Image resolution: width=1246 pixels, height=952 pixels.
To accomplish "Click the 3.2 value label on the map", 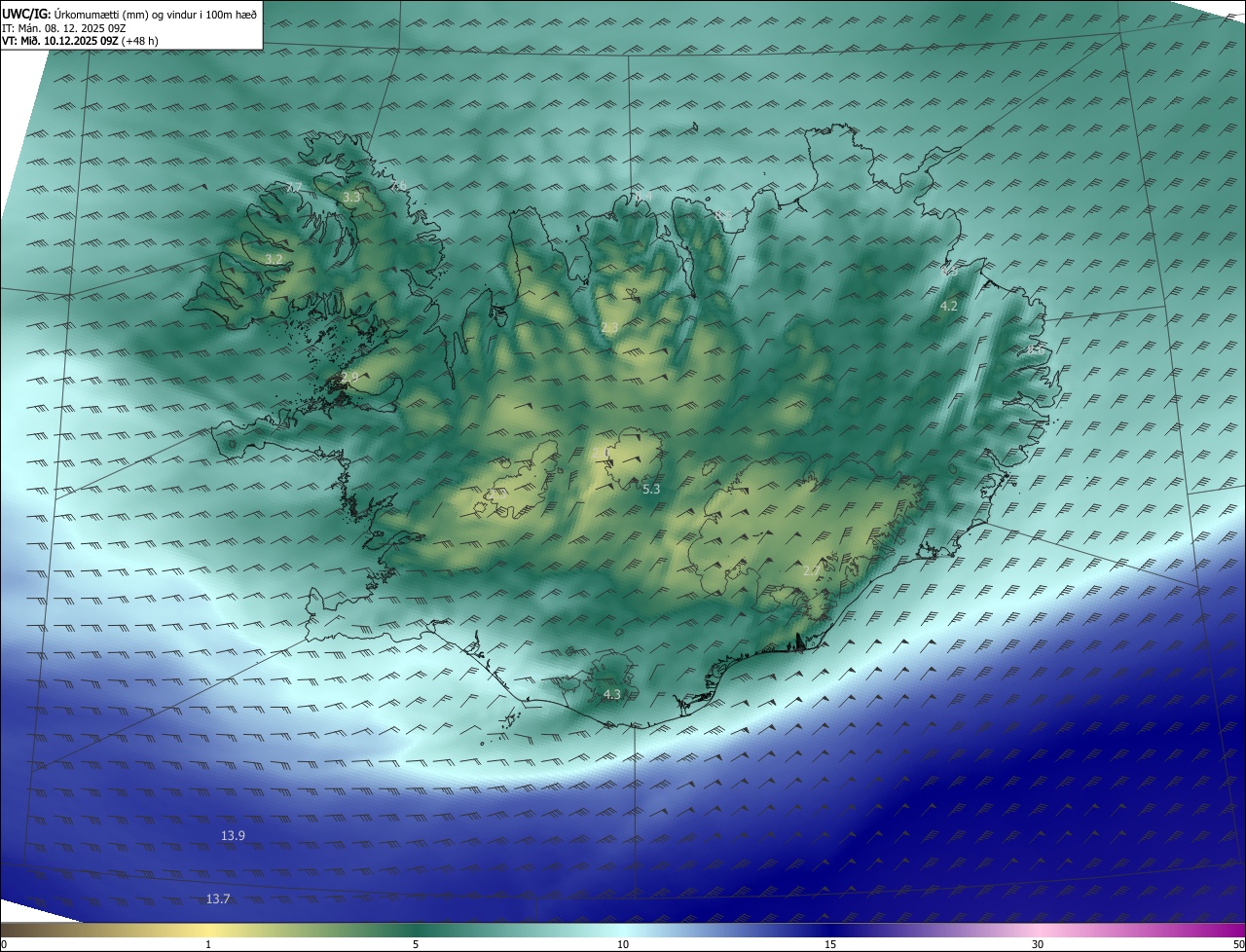I will point(274,259).
